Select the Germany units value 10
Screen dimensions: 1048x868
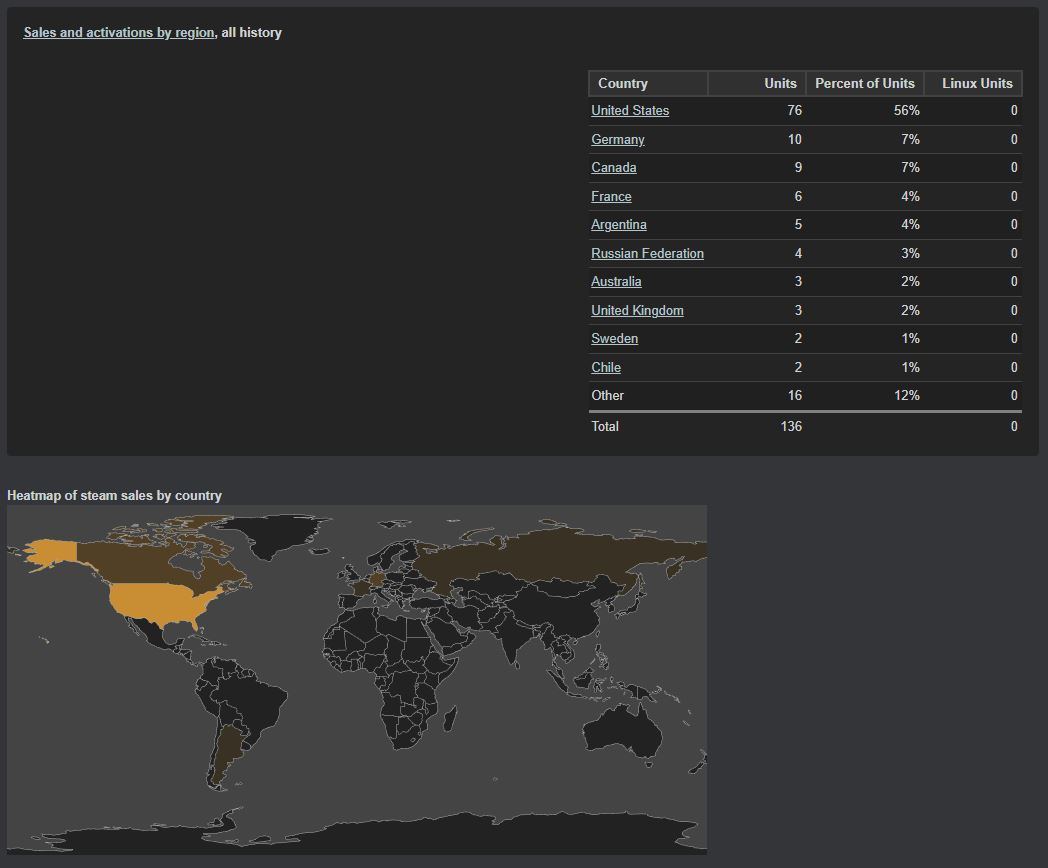point(794,140)
